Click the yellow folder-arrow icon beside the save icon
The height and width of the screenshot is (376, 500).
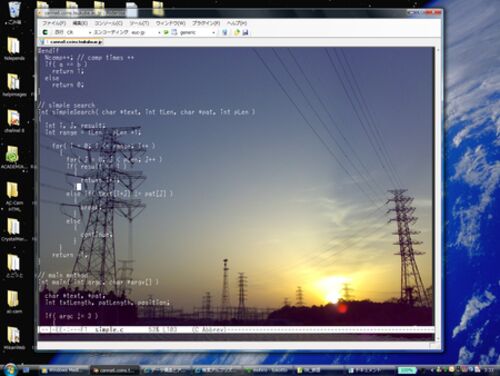click(237, 32)
